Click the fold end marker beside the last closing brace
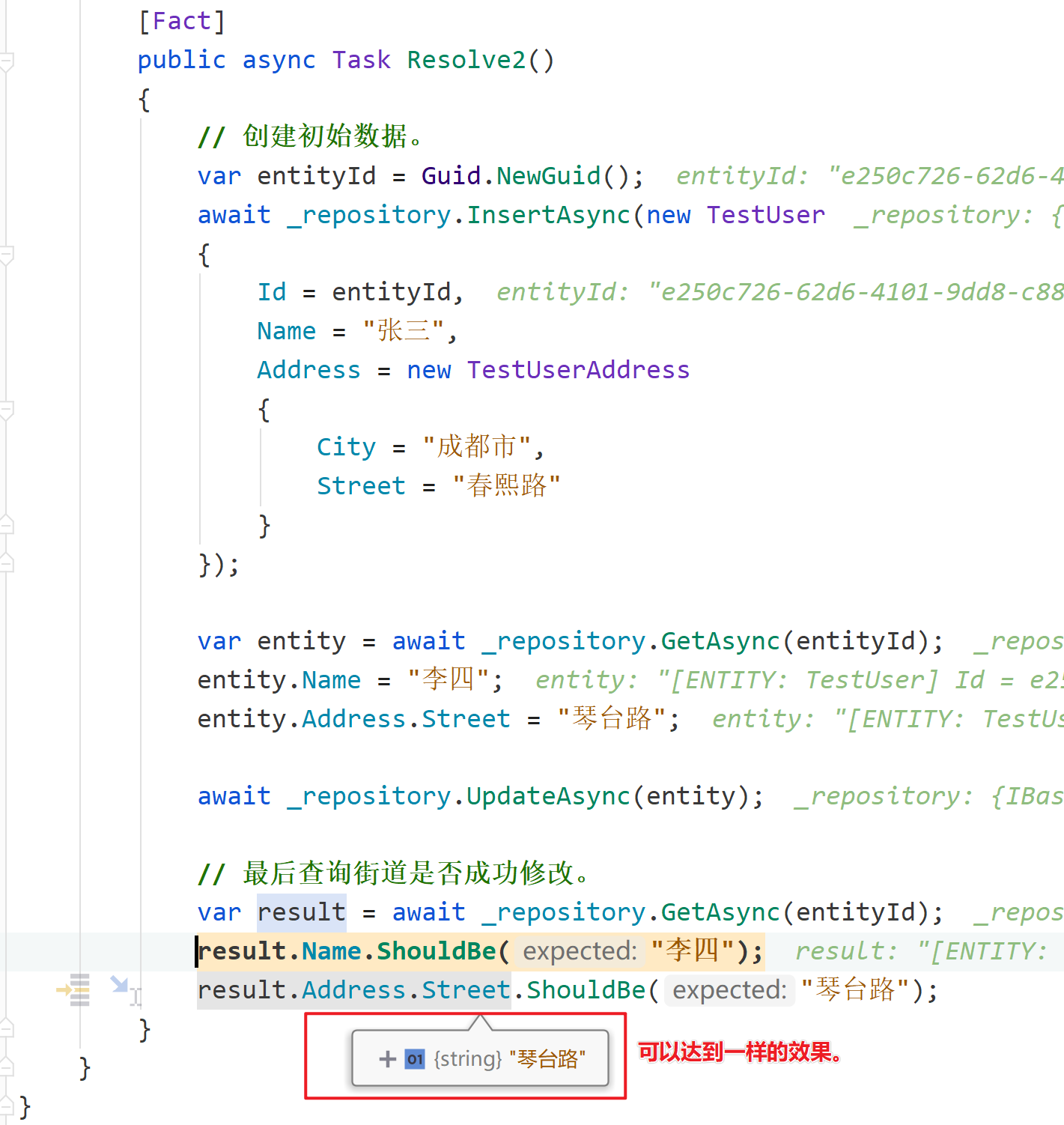Image resolution: width=1064 pixels, height=1125 pixels. [x=7, y=1106]
